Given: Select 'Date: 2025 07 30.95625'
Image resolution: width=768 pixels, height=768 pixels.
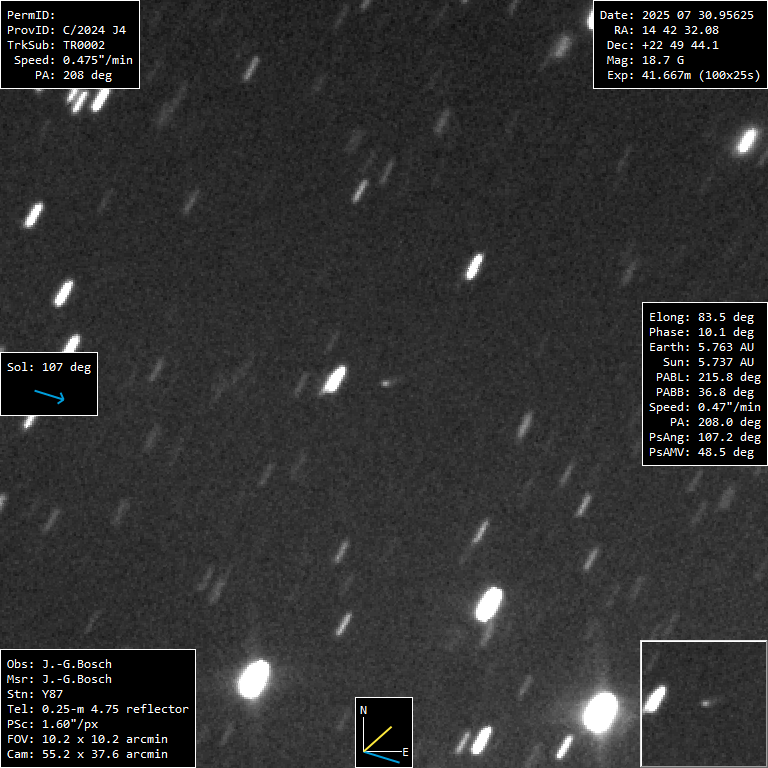Looking at the screenshot, I should tap(676, 15).
